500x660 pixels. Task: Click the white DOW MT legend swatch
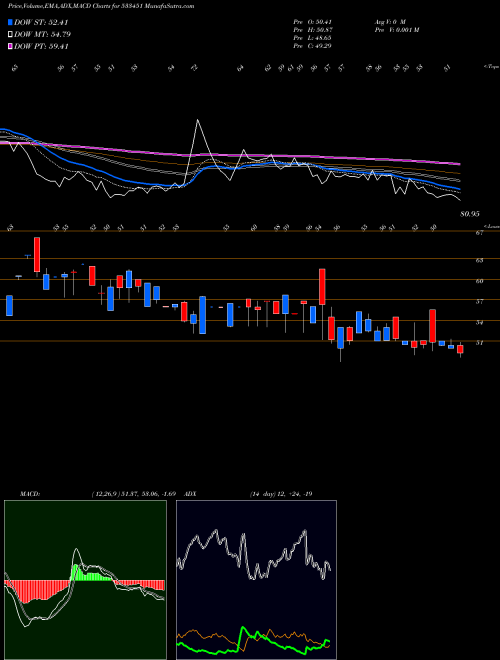10,35
